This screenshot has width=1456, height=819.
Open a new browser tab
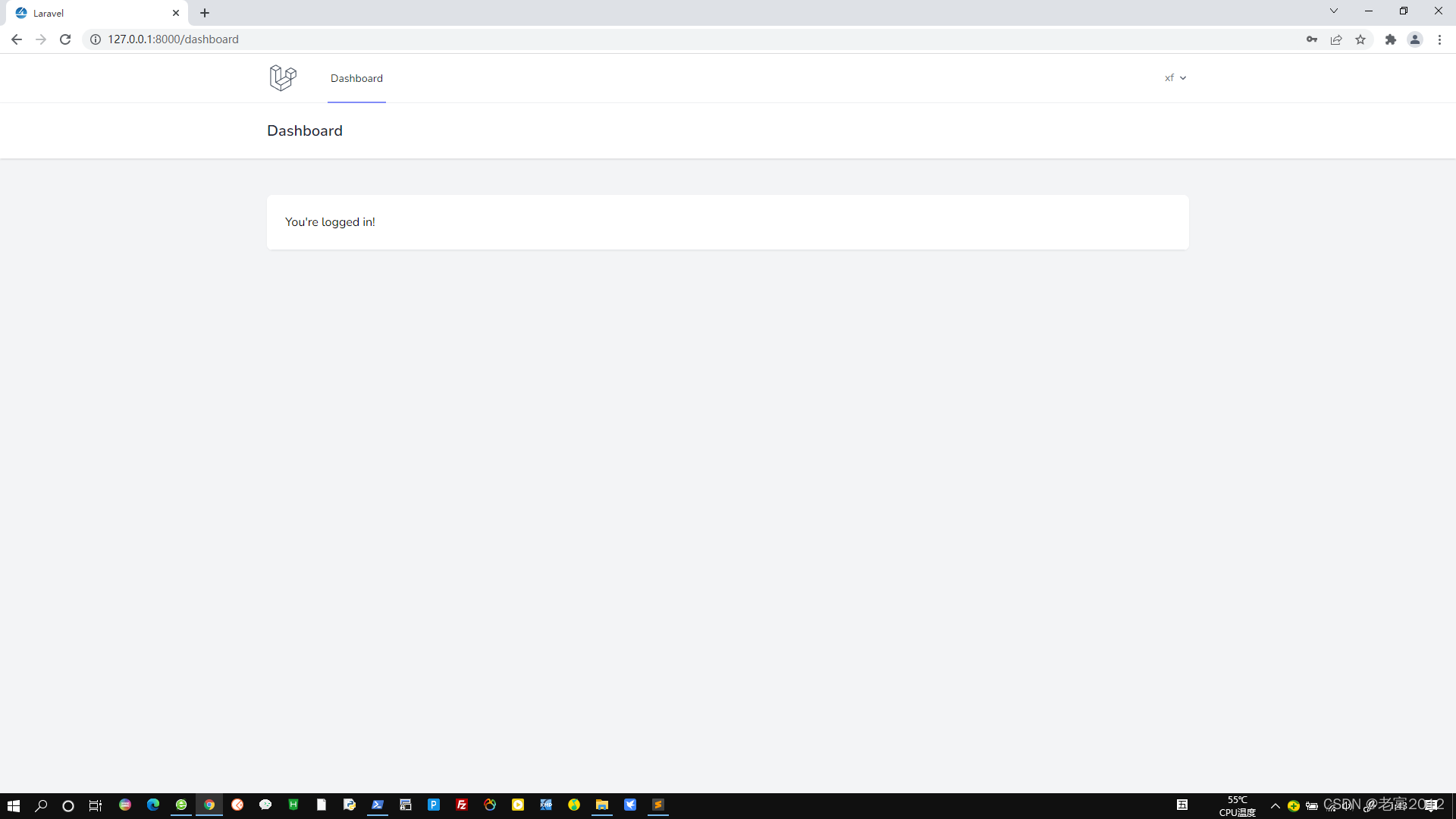tap(205, 13)
